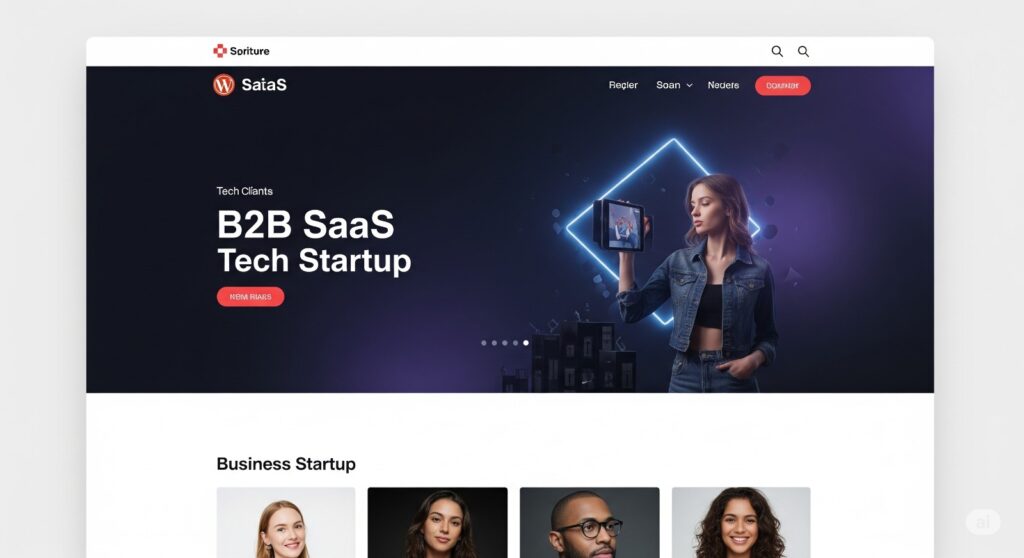The width and height of the screenshot is (1024, 558).
Task: Select the active fifth carousel dot
Action: 526,342
